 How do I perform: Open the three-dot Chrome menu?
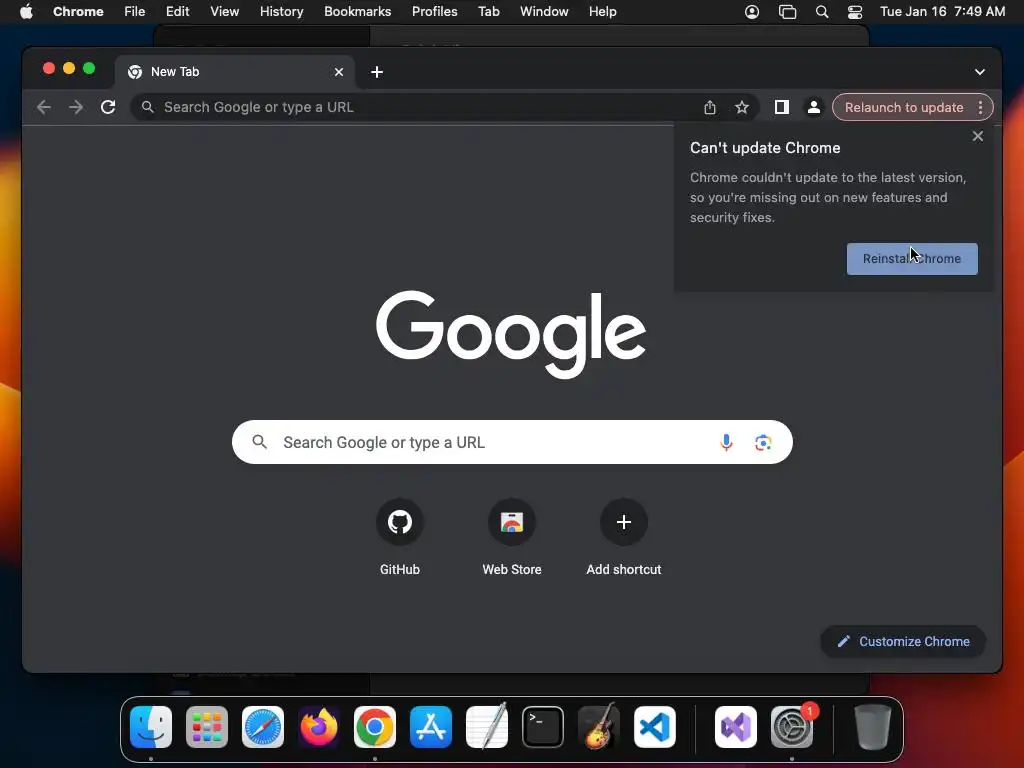click(980, 107)
